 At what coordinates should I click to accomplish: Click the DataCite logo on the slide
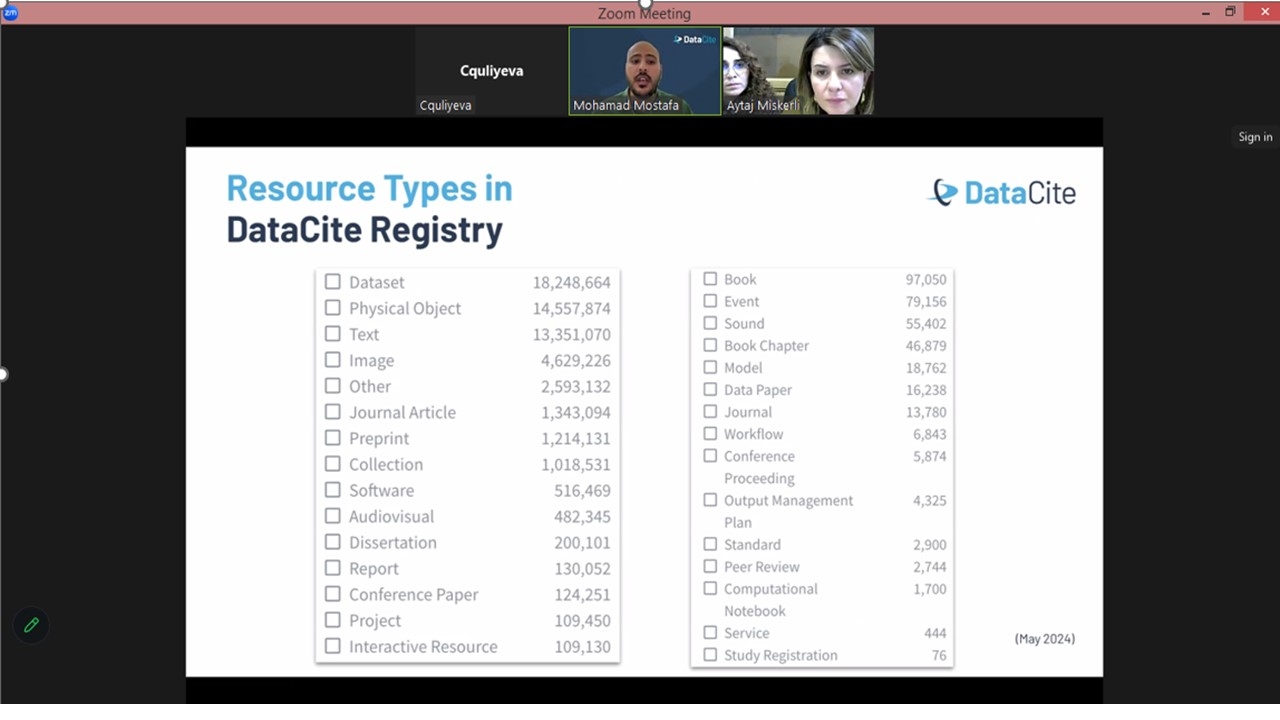1002,192
